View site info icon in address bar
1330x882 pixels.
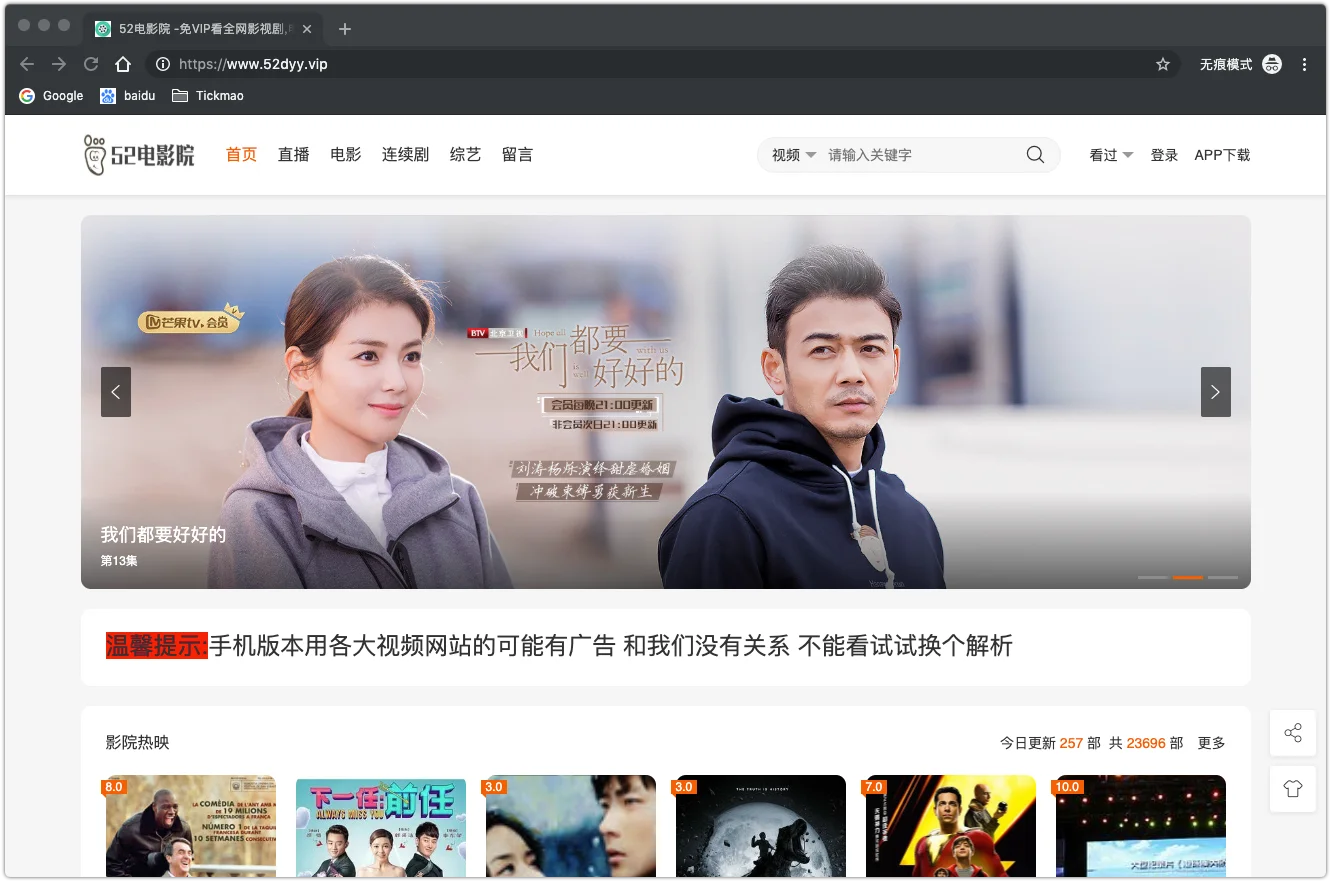click(x=163, y=64)
